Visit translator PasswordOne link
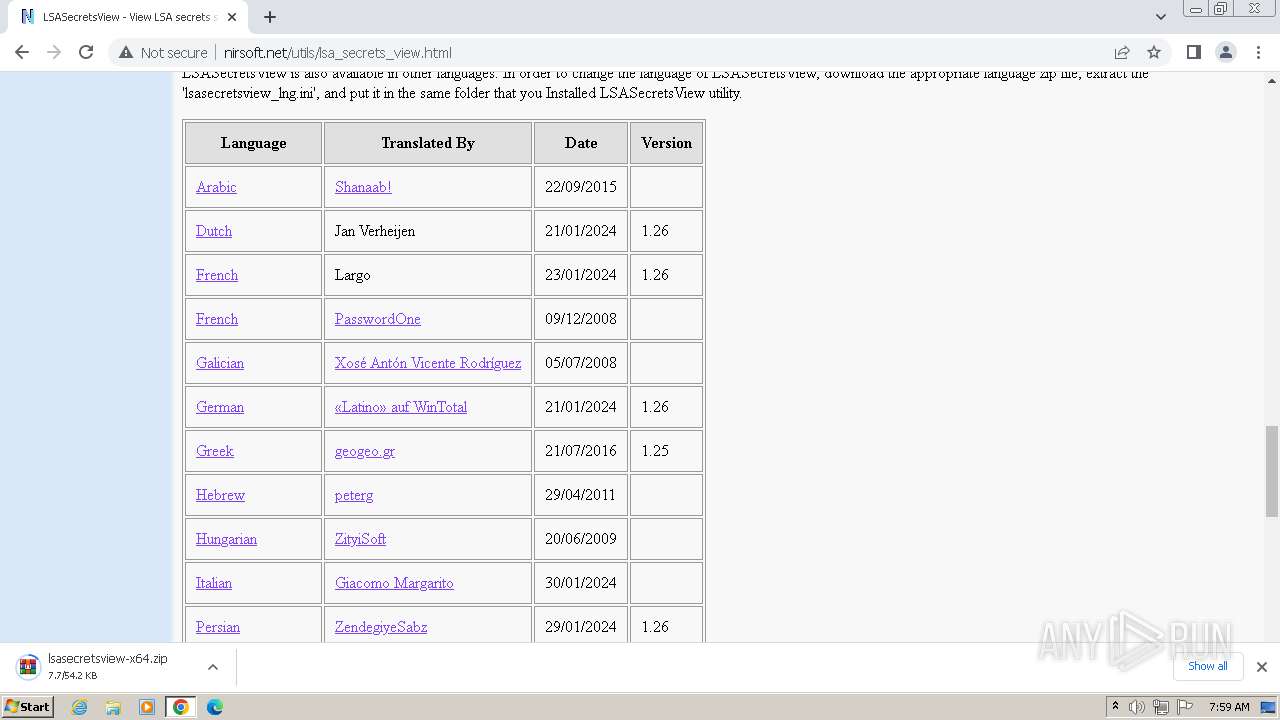The width and height of the screenshot is (1280, 720). coord(378,319)
